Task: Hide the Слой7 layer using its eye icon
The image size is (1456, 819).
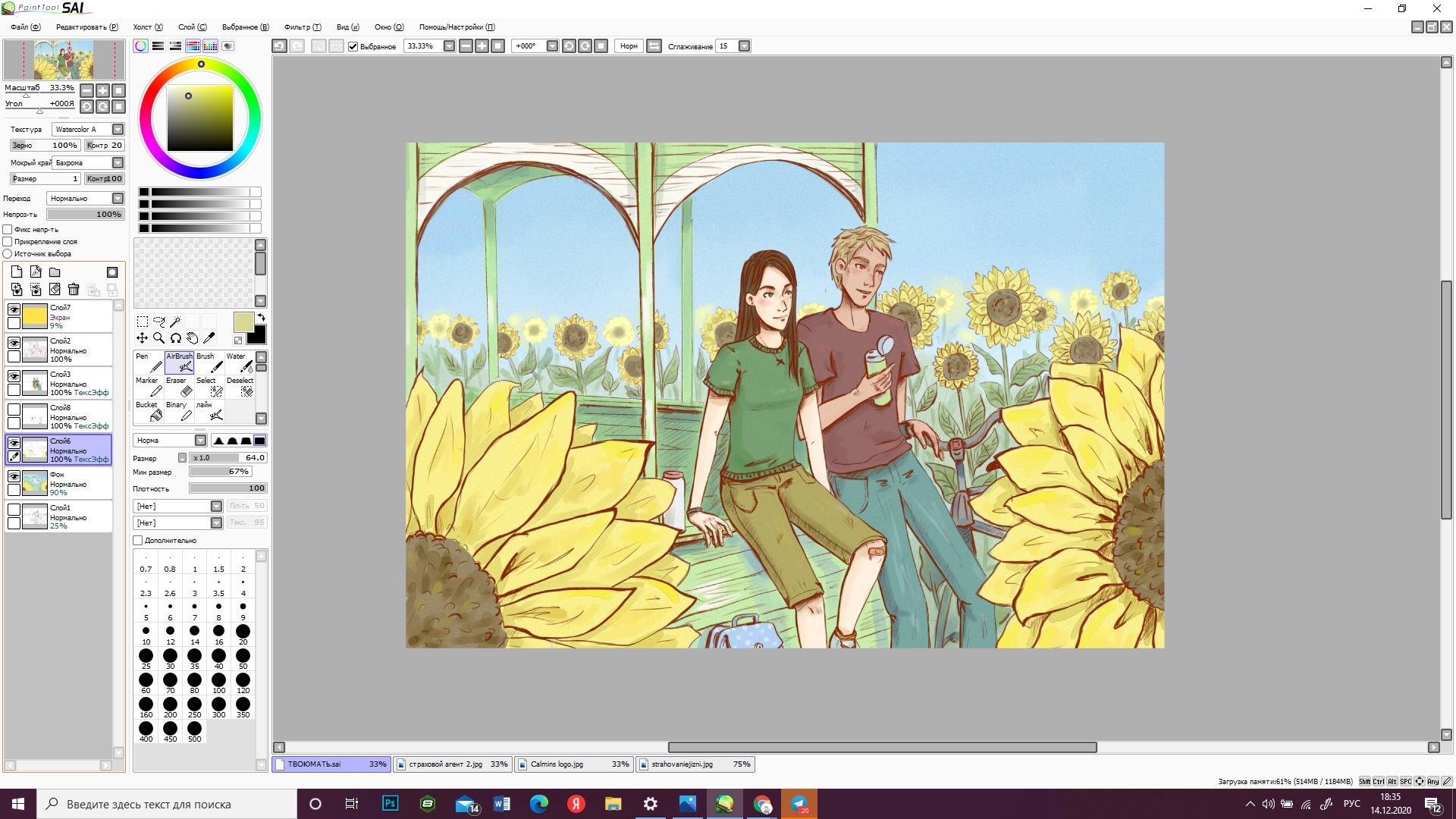Action: [x=14, y=309]
